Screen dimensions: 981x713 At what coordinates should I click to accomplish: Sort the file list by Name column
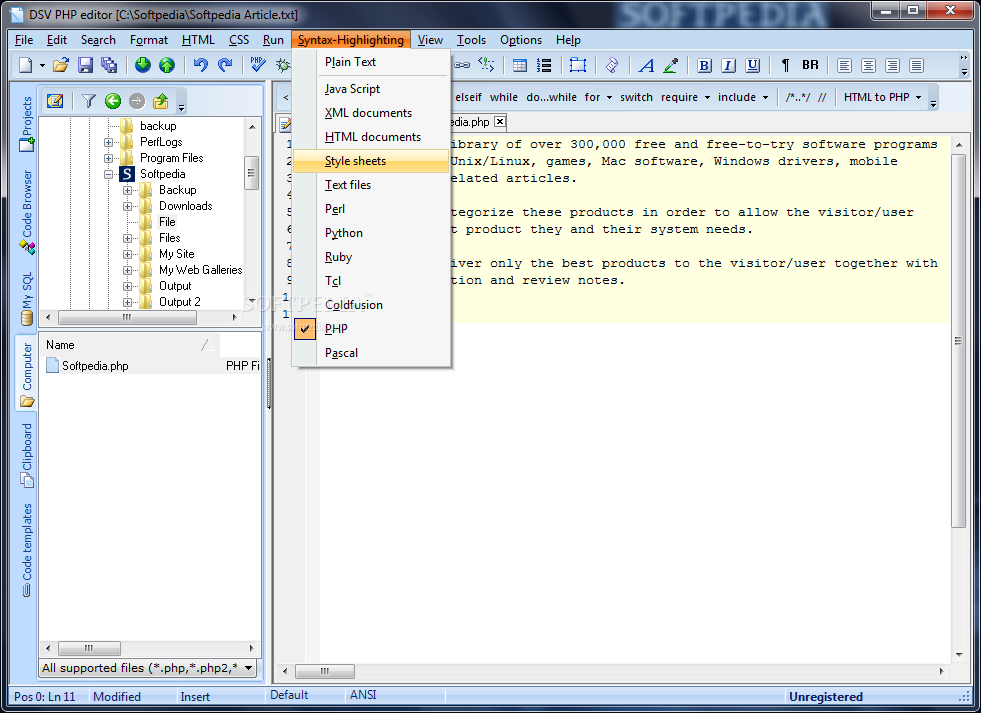pos(130,345)
